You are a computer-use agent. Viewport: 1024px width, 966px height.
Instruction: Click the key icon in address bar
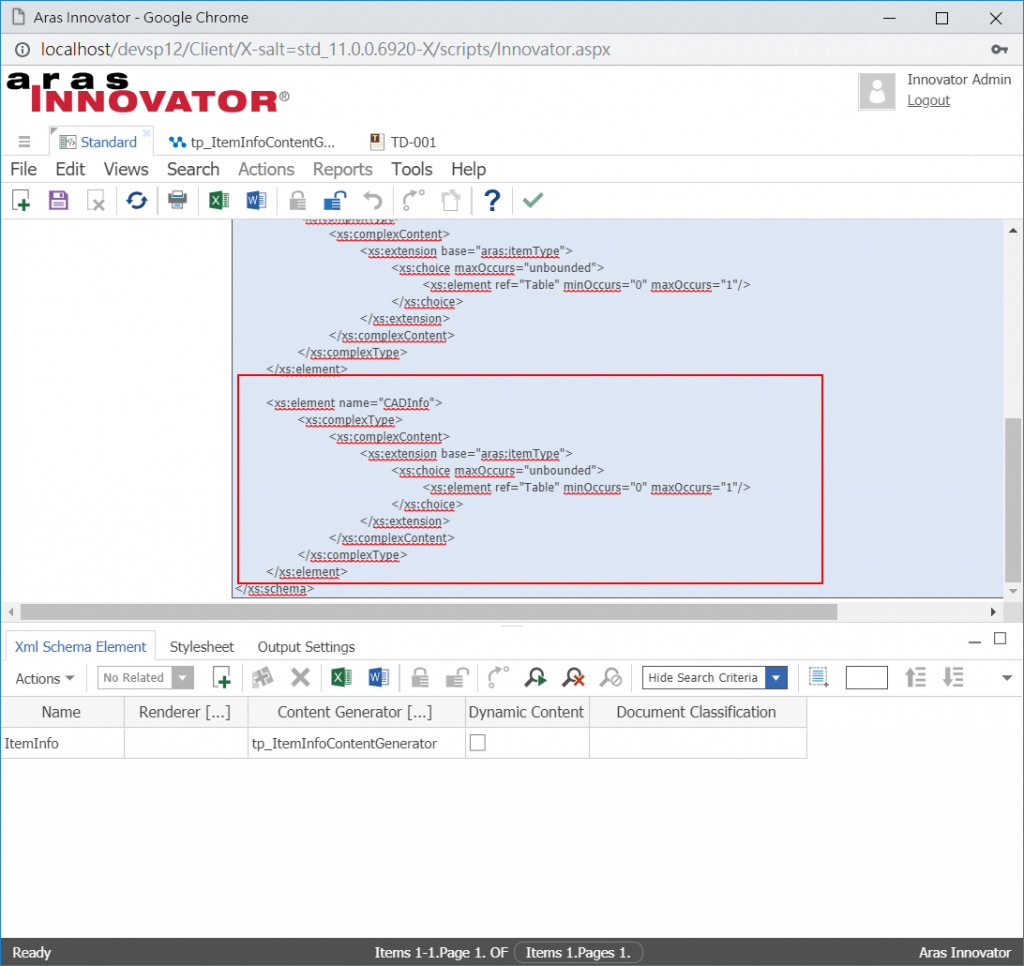coord(999,50)
